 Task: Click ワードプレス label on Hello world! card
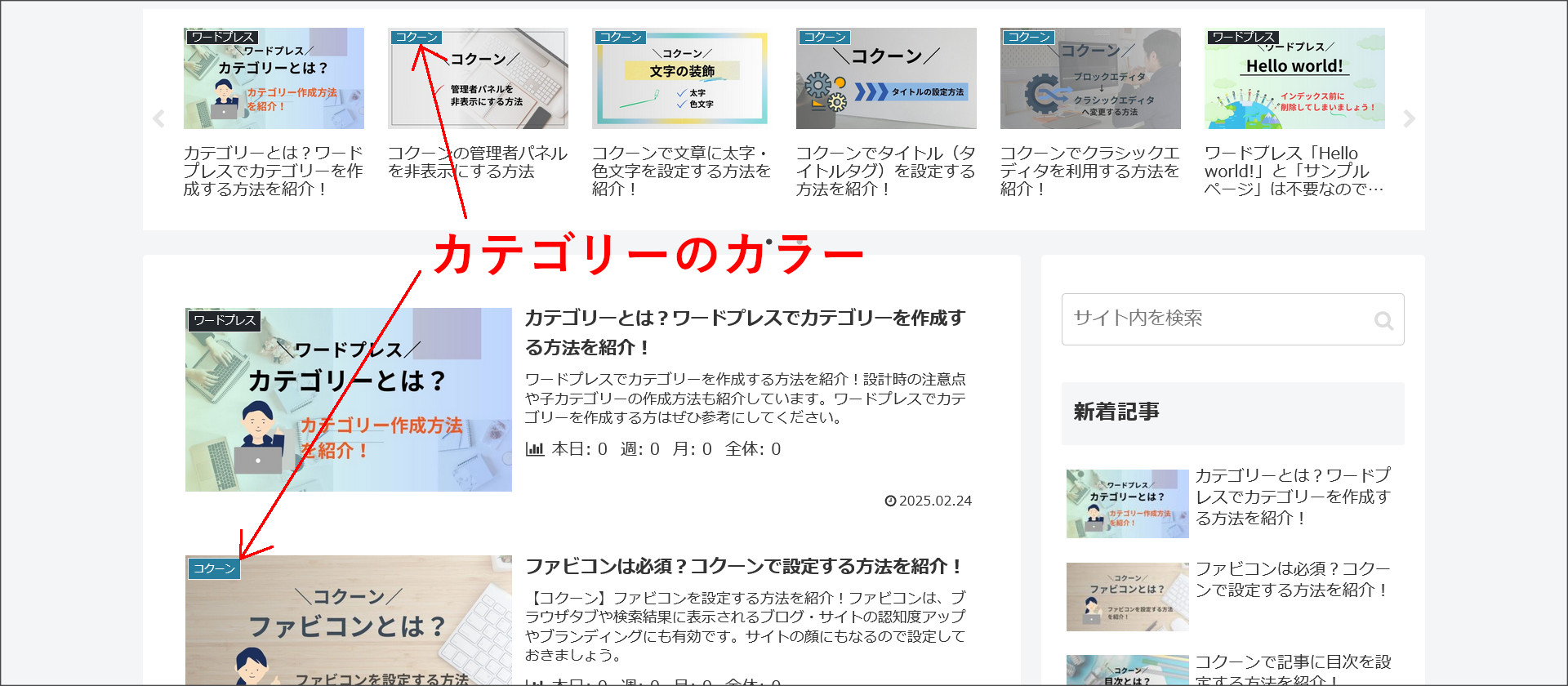tap(1243, 37)
